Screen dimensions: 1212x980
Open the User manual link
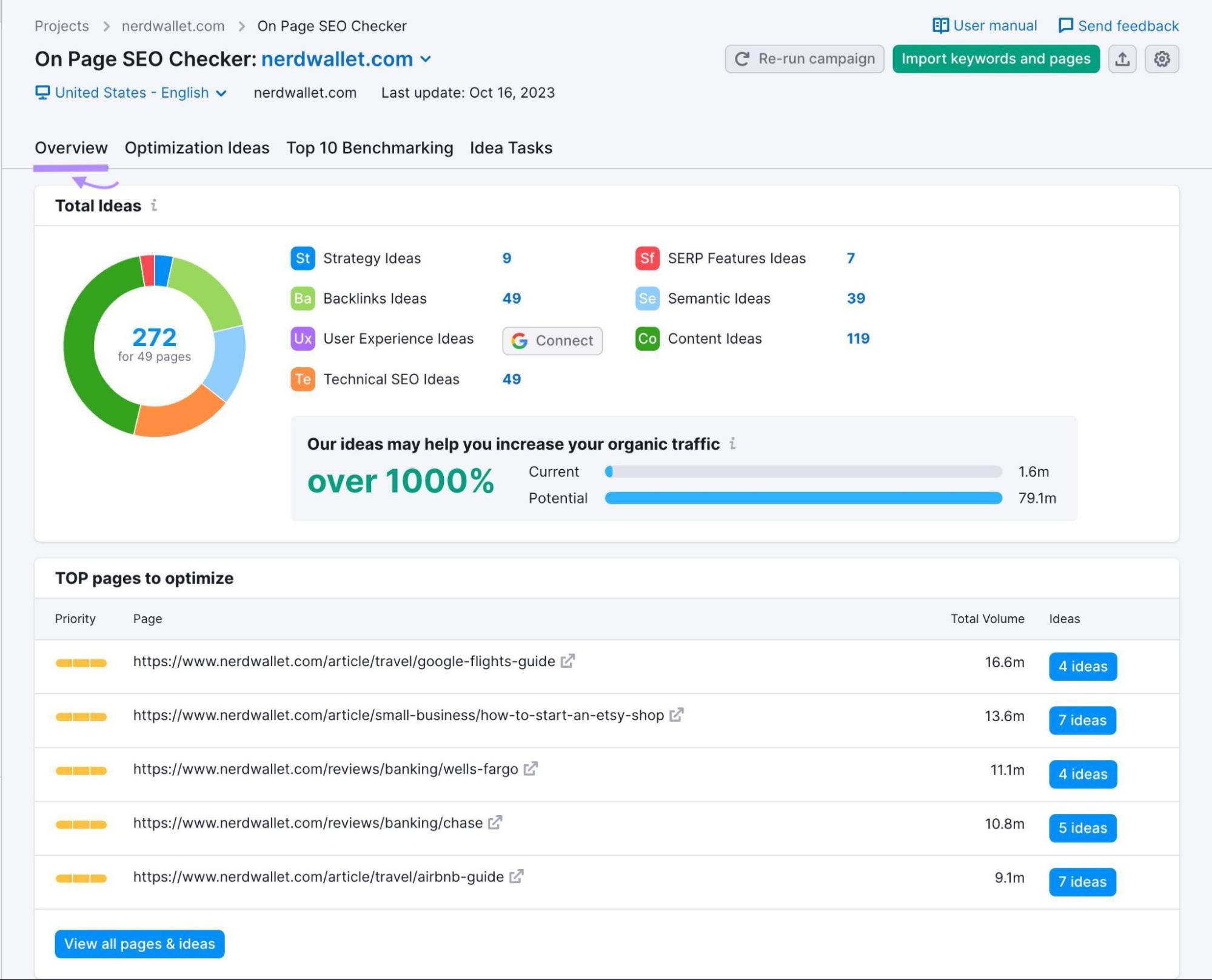pos(985,25)
